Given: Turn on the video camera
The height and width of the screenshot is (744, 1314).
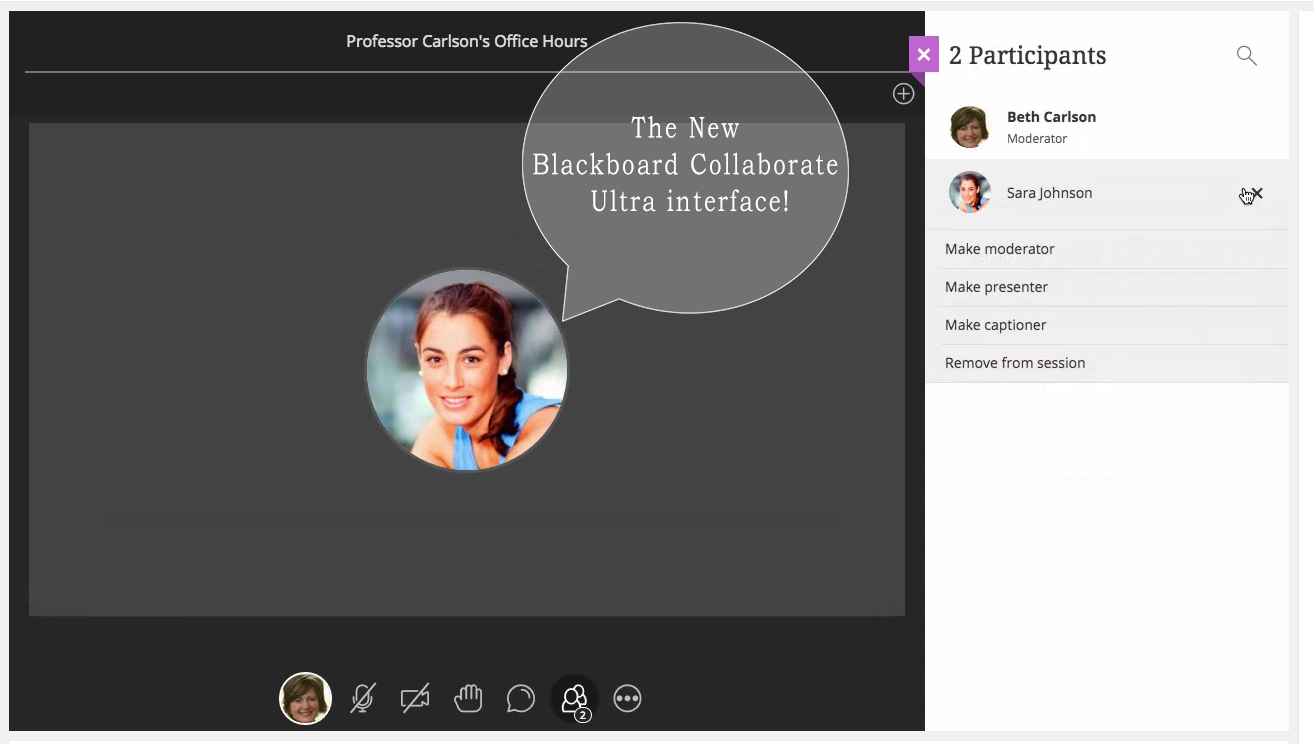Looking at the screenshot, I should 415,698.
